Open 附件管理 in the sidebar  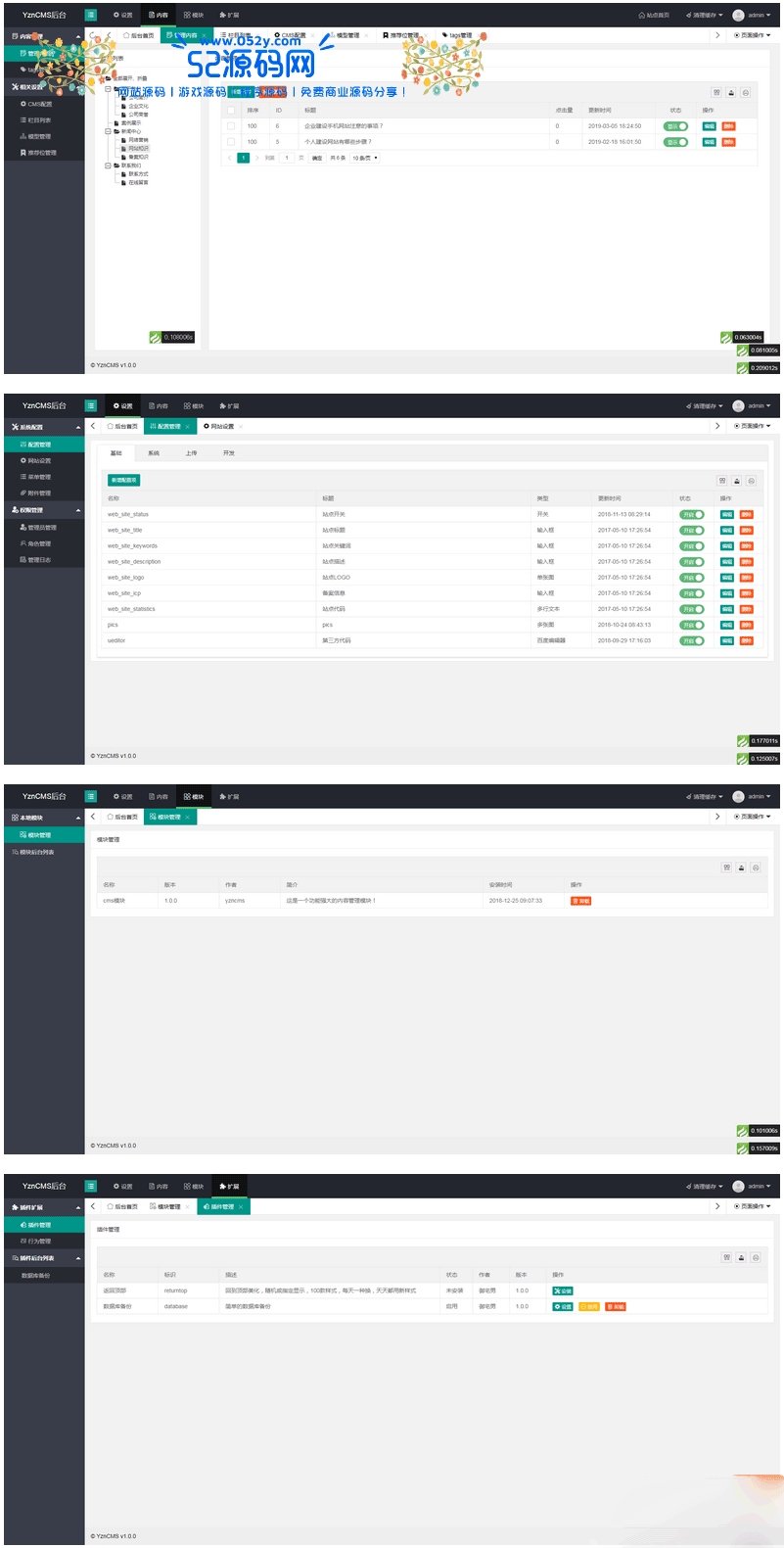39,493
